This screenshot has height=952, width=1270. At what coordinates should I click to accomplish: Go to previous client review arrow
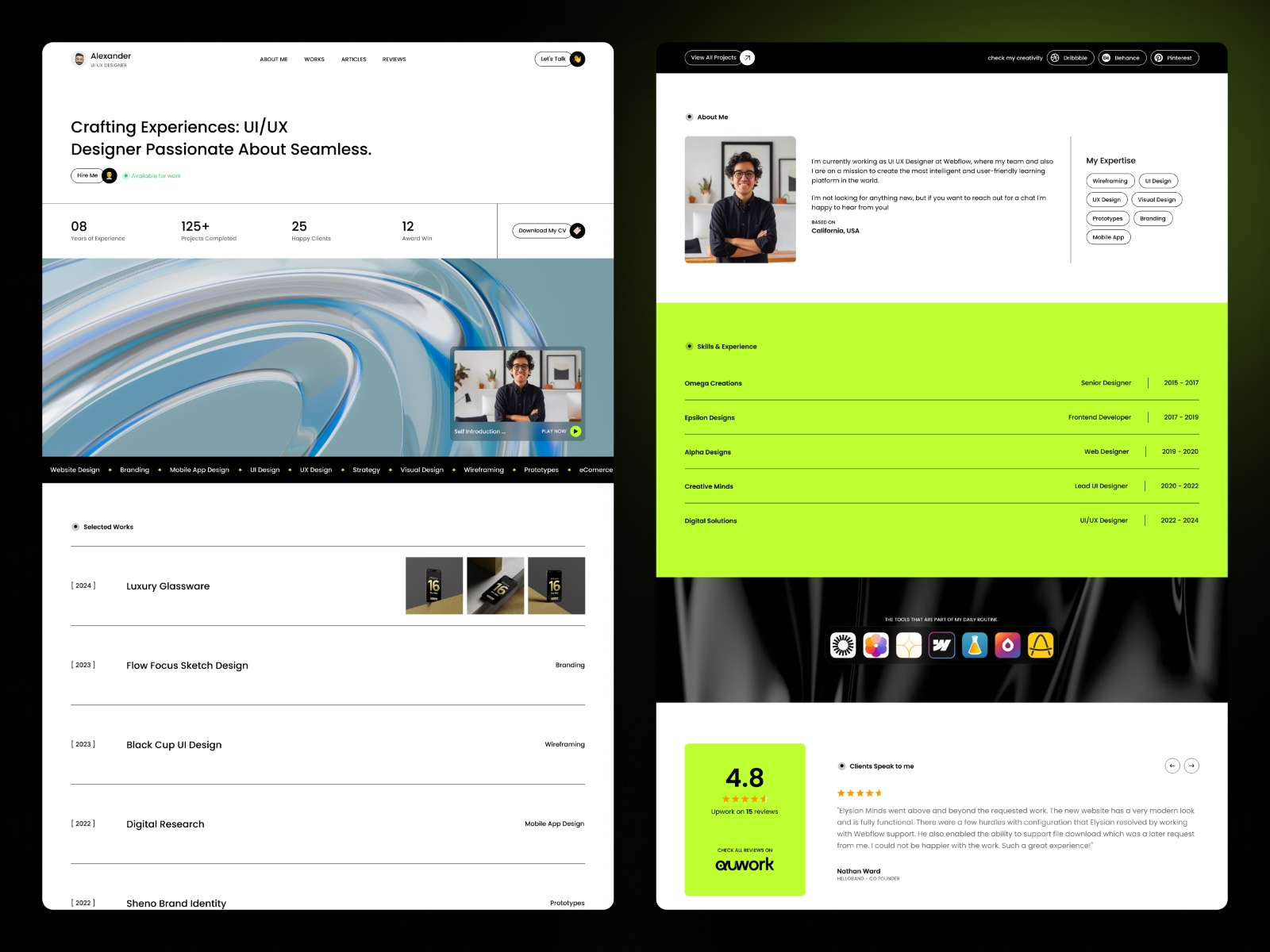pos(1172,766)
